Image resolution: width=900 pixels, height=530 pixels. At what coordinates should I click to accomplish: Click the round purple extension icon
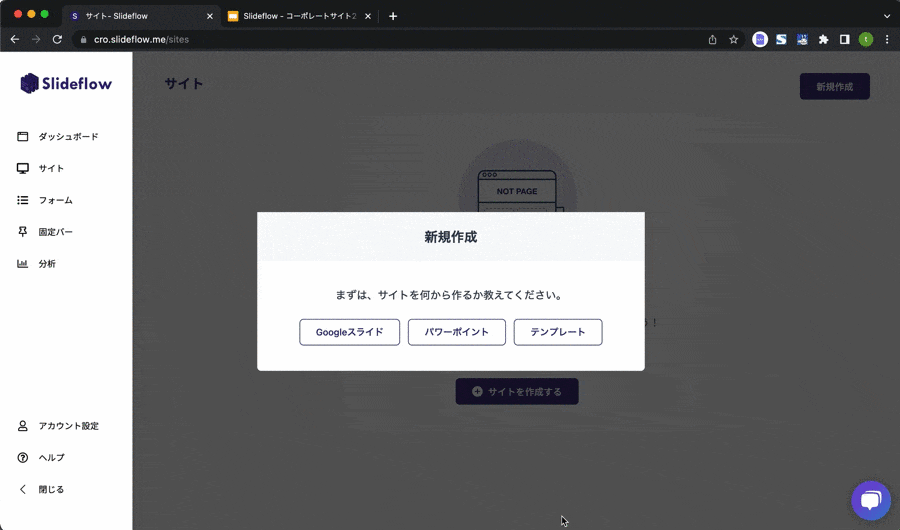(x=760, y=40)
